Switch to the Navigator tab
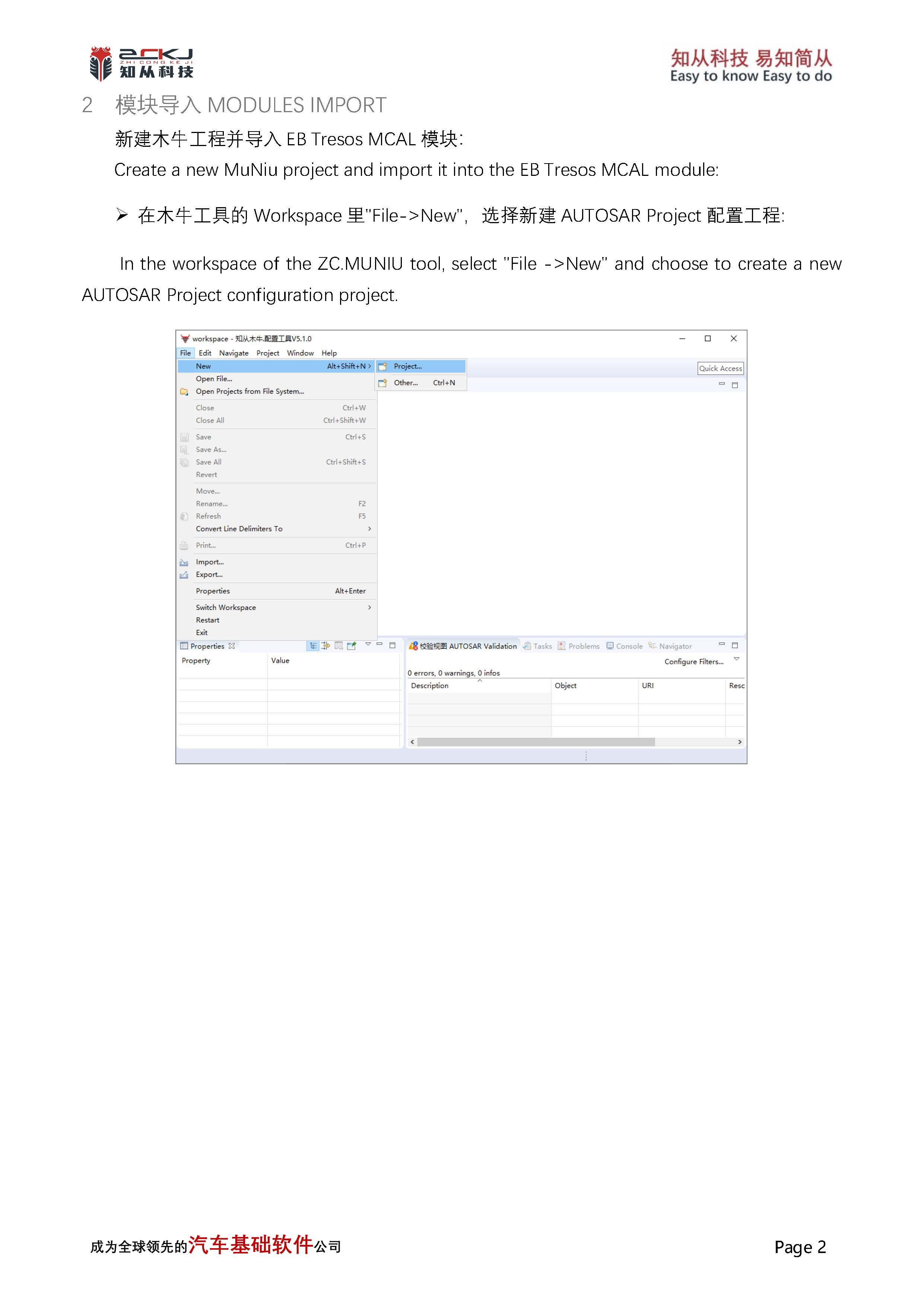The image size is (924, 1316). pyautogui.click(x=670, y=646)
